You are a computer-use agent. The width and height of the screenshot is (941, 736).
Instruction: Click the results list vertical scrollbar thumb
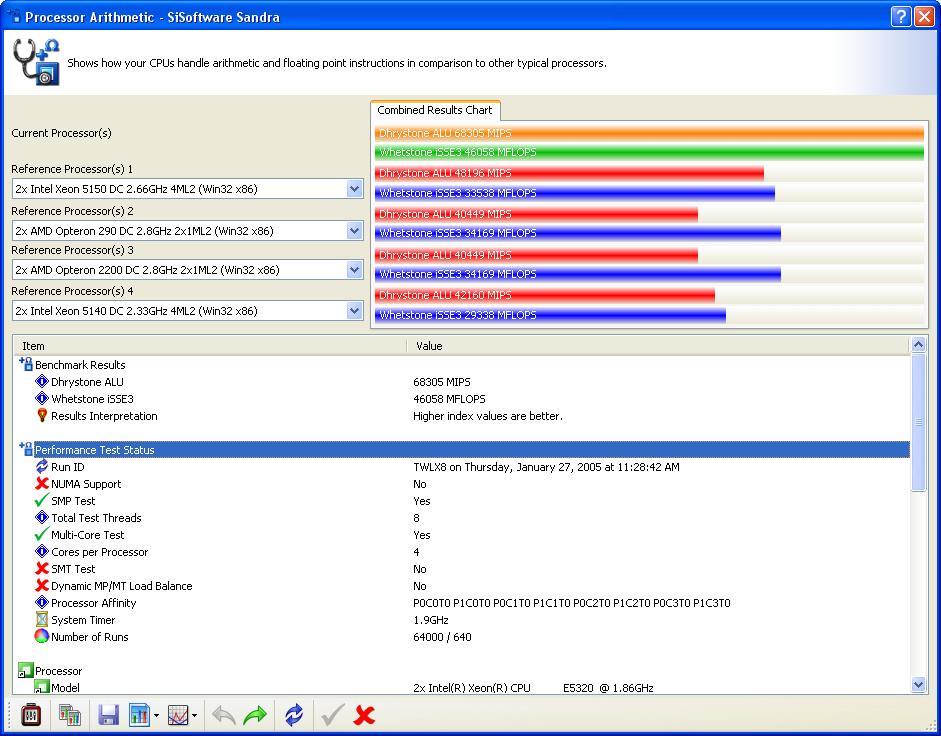coord(918,422)
